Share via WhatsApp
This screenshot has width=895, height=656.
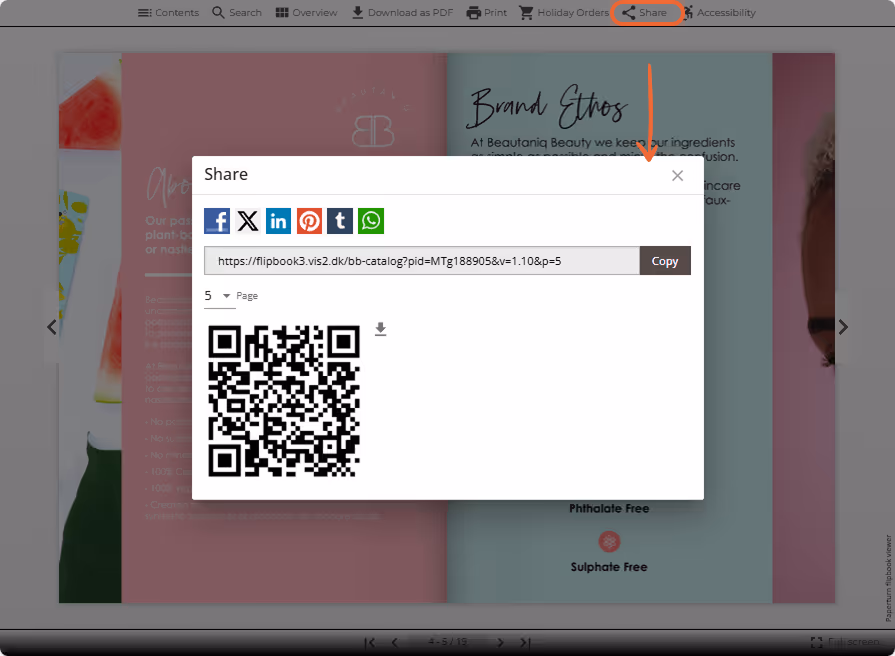pyautogui.click(x=371, y=221)
